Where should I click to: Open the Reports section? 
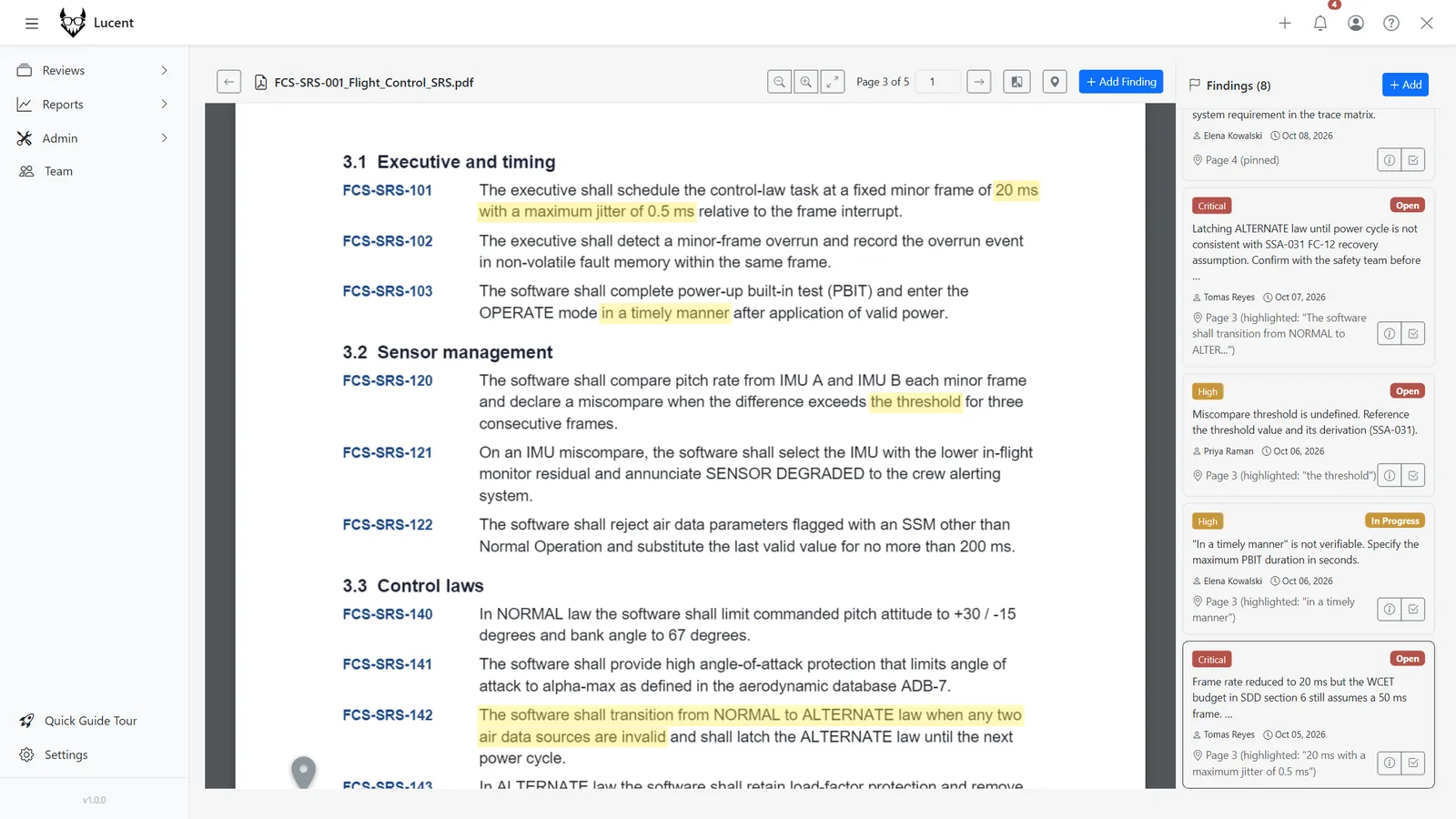tap(94, 105)
